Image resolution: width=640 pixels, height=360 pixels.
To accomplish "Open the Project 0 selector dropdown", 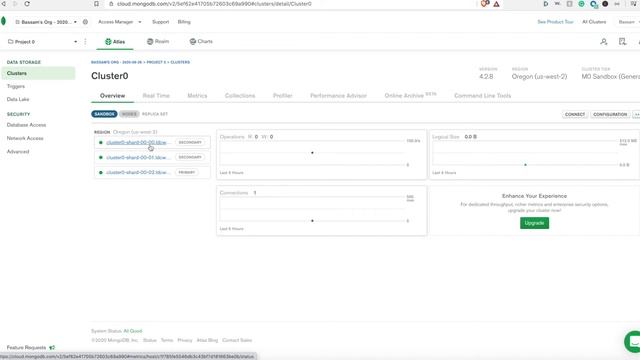I will coord(42,42).
